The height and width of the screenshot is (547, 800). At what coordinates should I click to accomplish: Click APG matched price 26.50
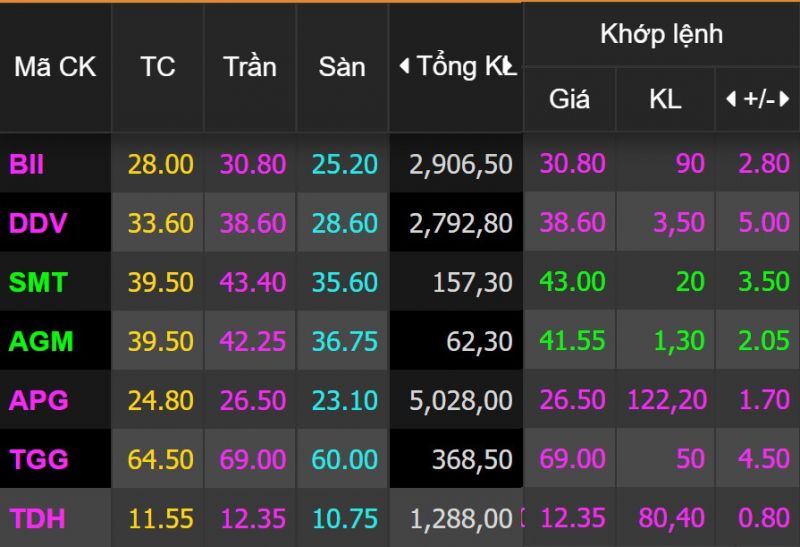click(x=572, y=400)
